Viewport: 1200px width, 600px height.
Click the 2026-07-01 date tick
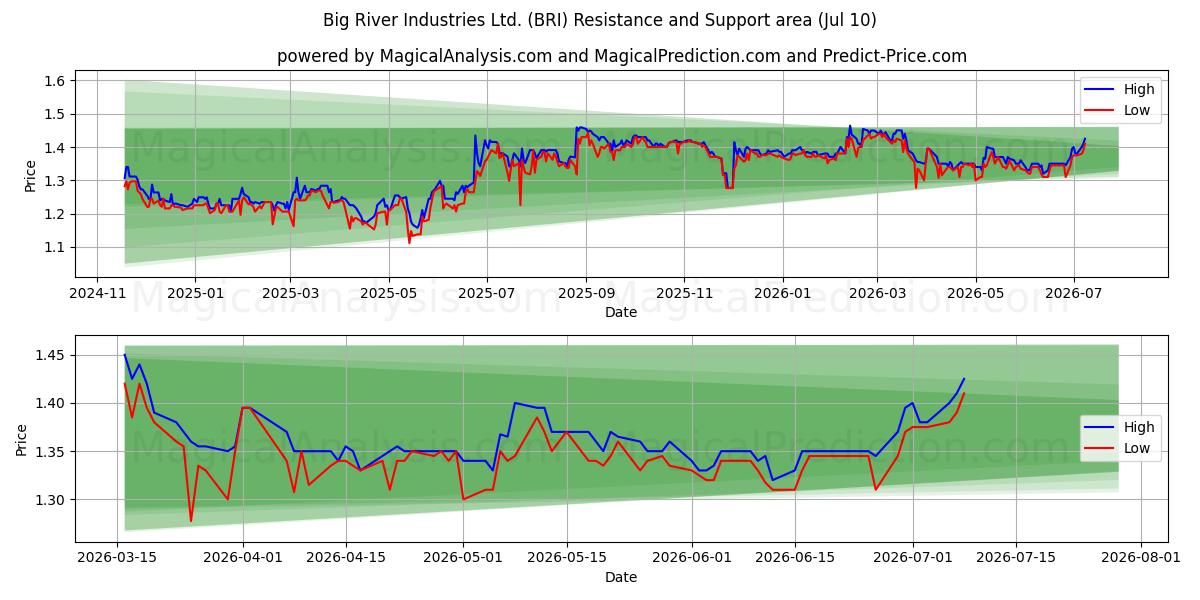pyautogui.click(x=913, y=559)
